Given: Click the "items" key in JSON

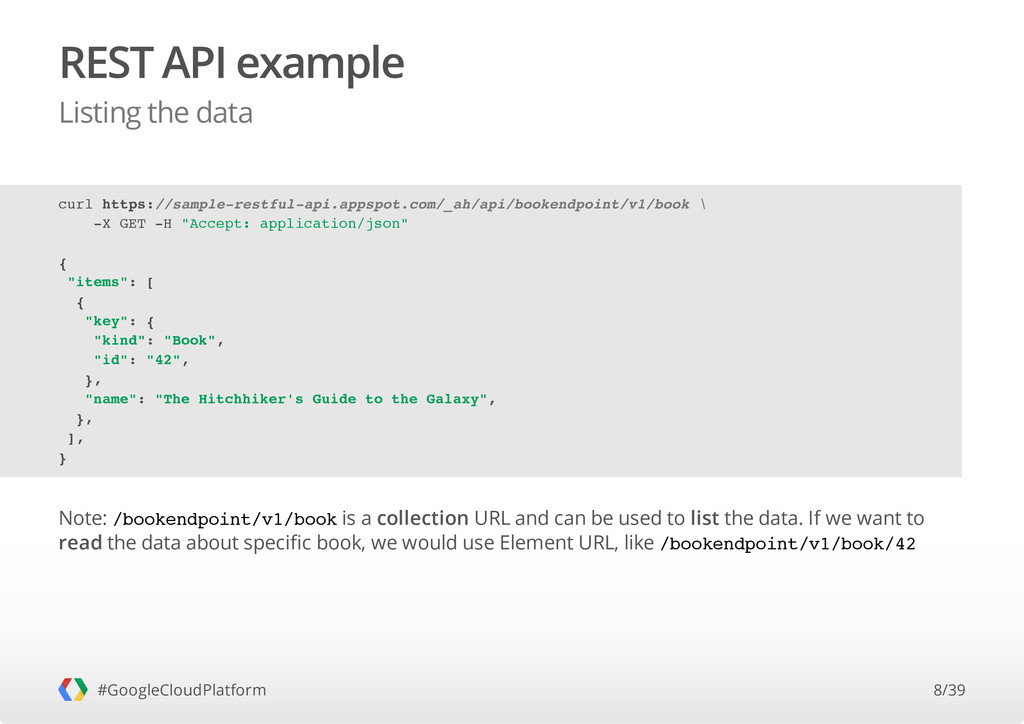Looking at the screenshot, I should point(98,282).
